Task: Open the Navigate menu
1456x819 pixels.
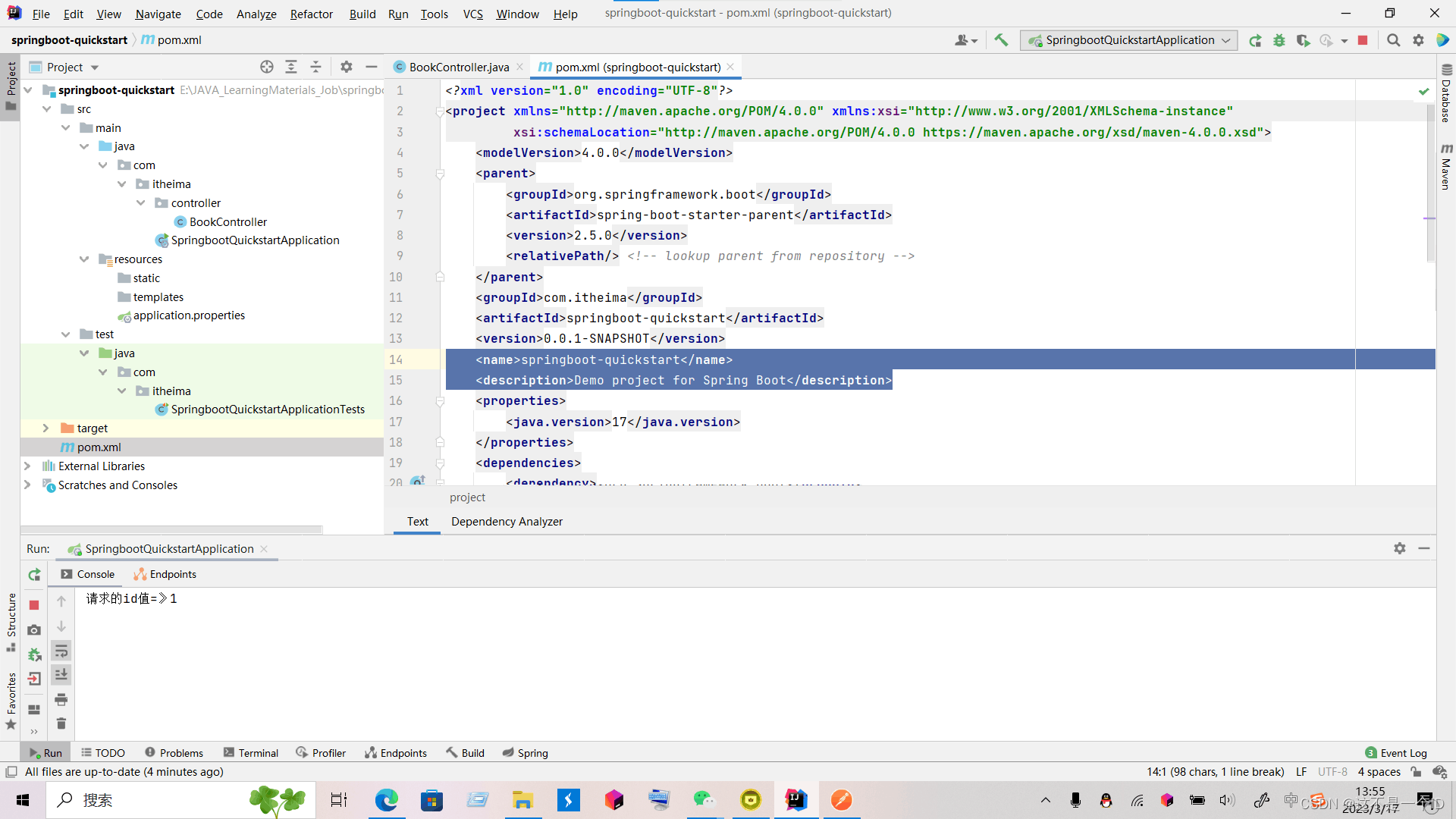Action: (x=158, y=14)
